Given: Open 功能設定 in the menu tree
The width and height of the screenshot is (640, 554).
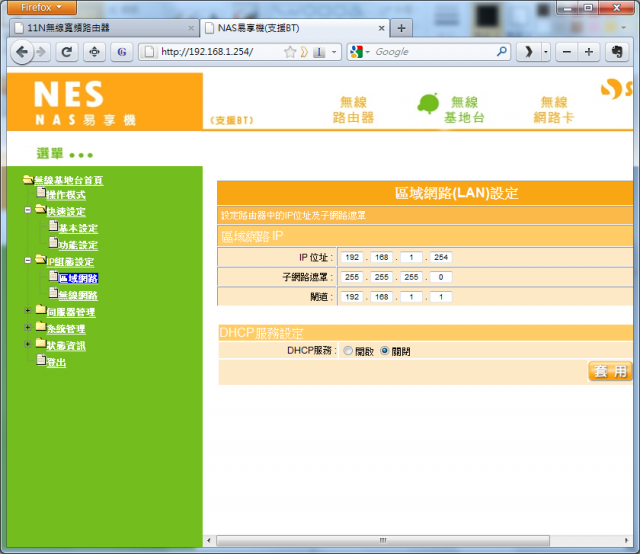Looking at the screenshot, I should [78, 245].
